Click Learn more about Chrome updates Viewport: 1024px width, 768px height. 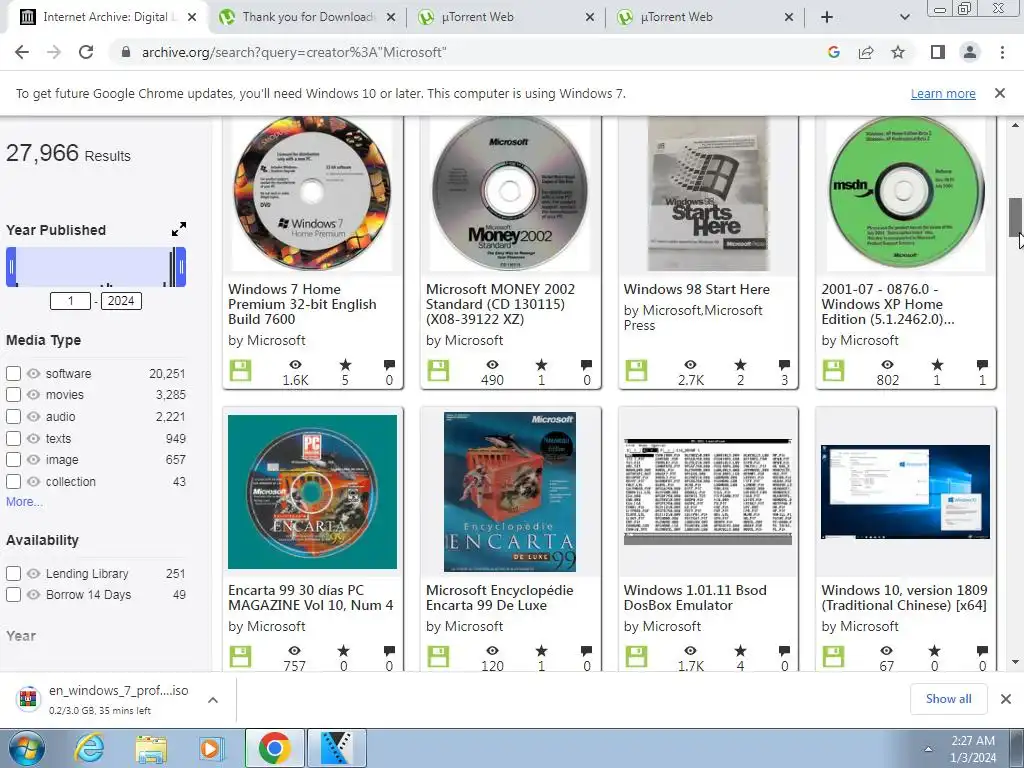(943, 93)
